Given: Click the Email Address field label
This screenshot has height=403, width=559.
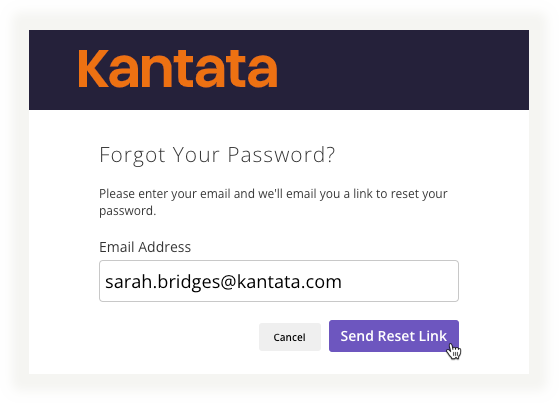Looking at the screenshot, I should coord(145,247).
